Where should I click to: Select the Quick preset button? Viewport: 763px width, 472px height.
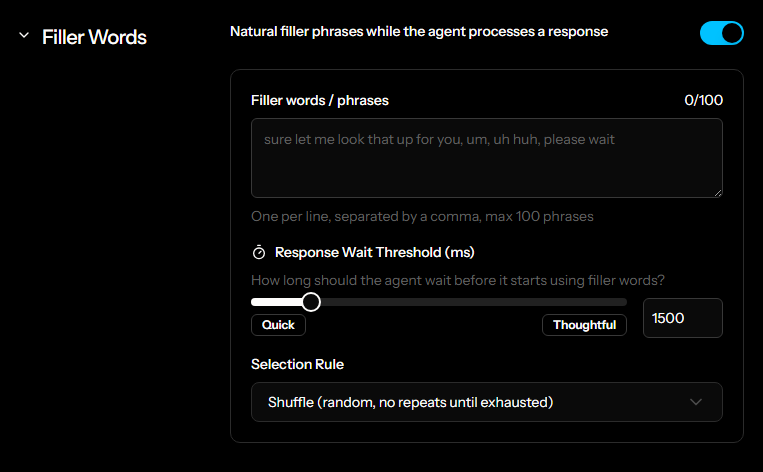278,325
